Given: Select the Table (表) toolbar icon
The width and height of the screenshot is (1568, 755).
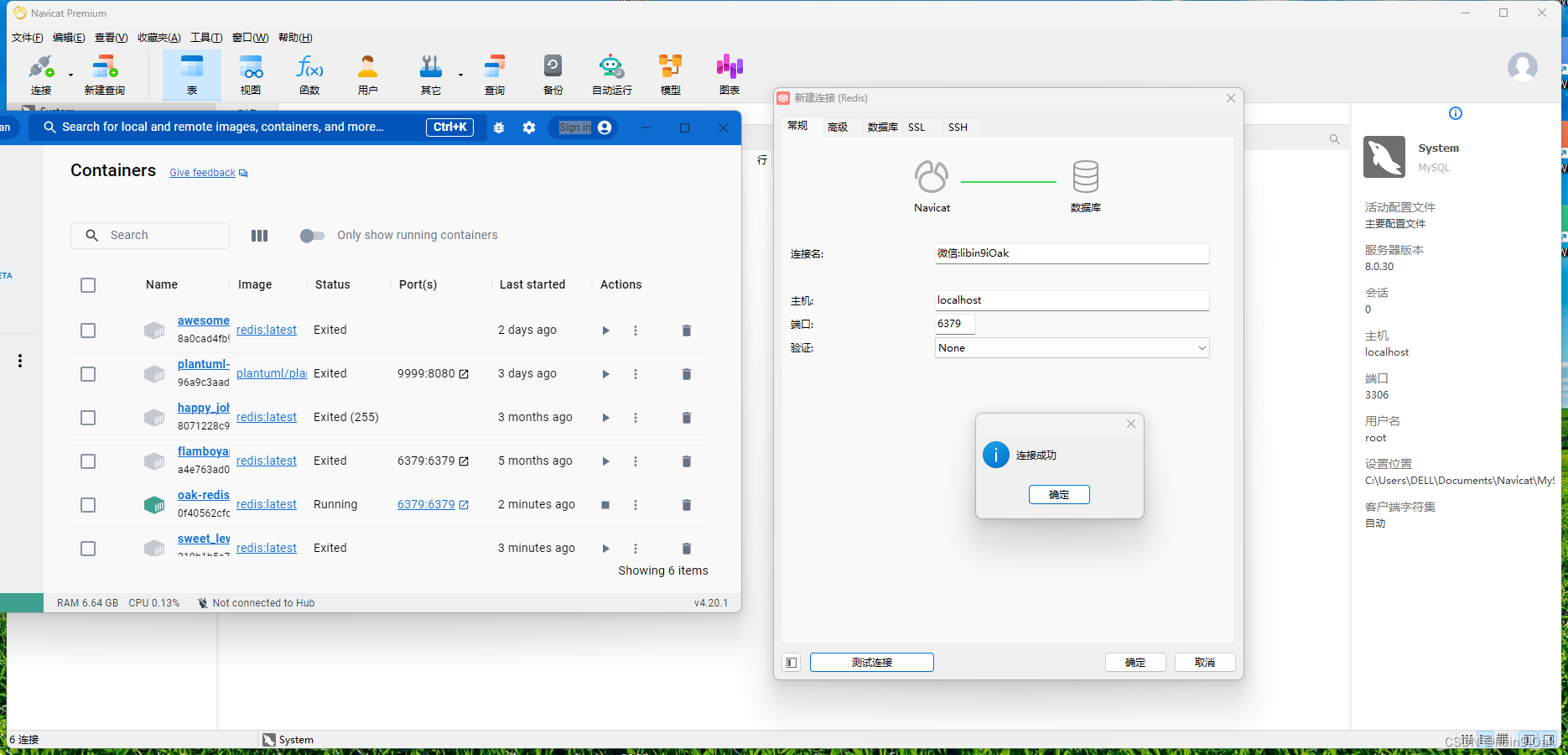Looking at the screenshot, I should (192, 75).
